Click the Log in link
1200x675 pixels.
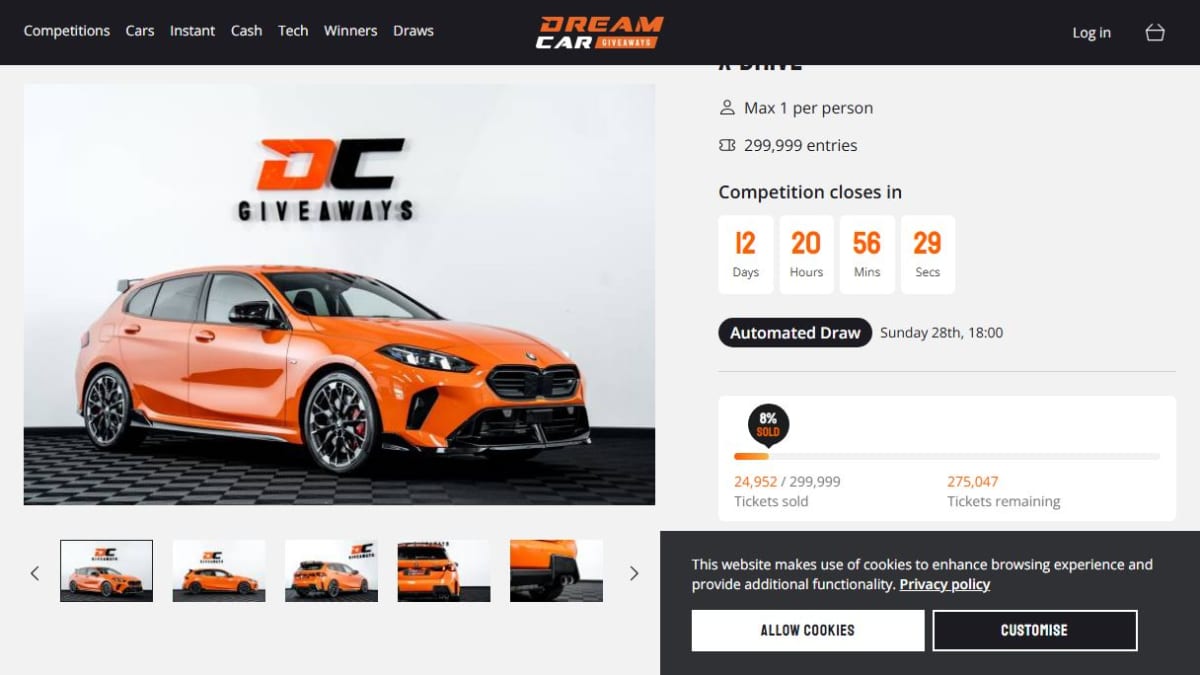coord(1091,33)
